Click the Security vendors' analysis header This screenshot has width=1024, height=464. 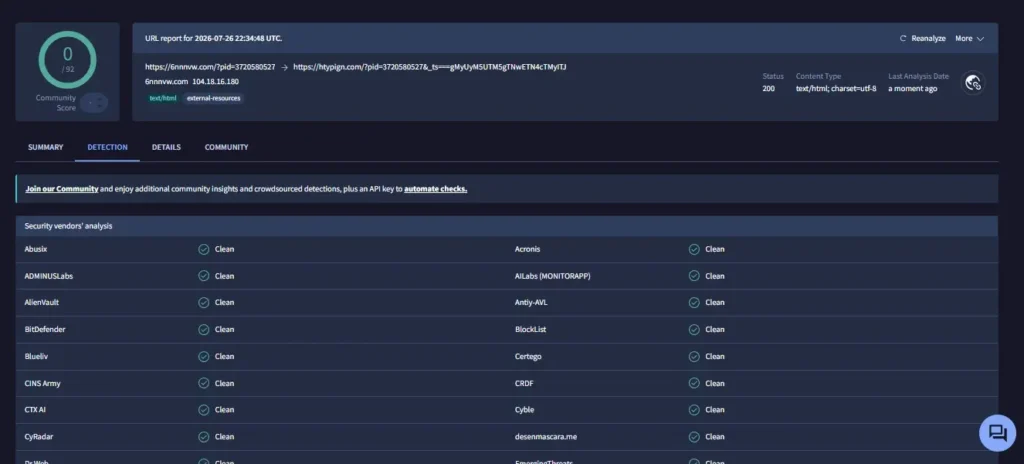click(69, 226)
